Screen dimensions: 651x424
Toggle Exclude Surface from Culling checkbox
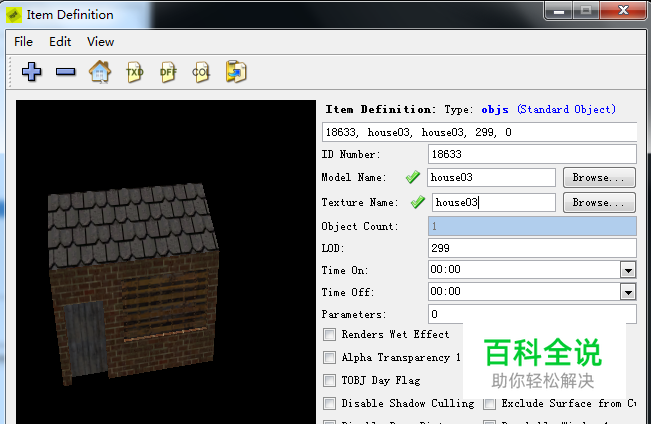489,403
